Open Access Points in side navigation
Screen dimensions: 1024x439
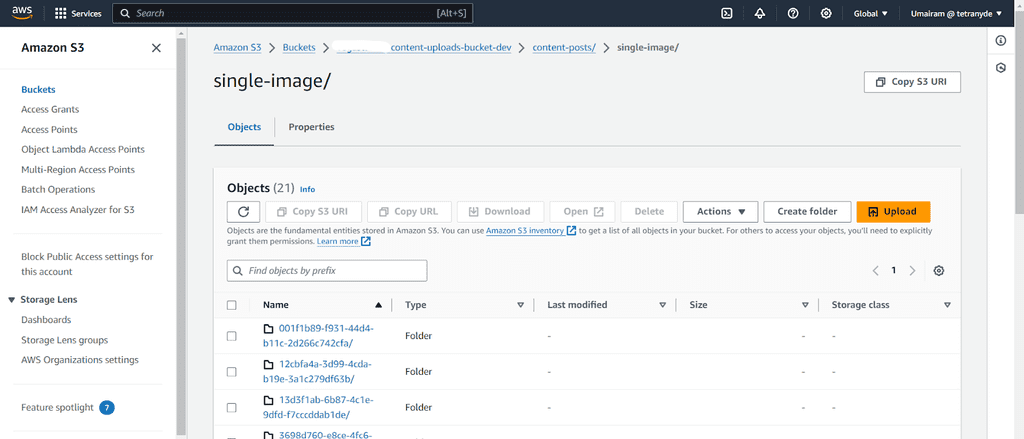pos(49,130)
